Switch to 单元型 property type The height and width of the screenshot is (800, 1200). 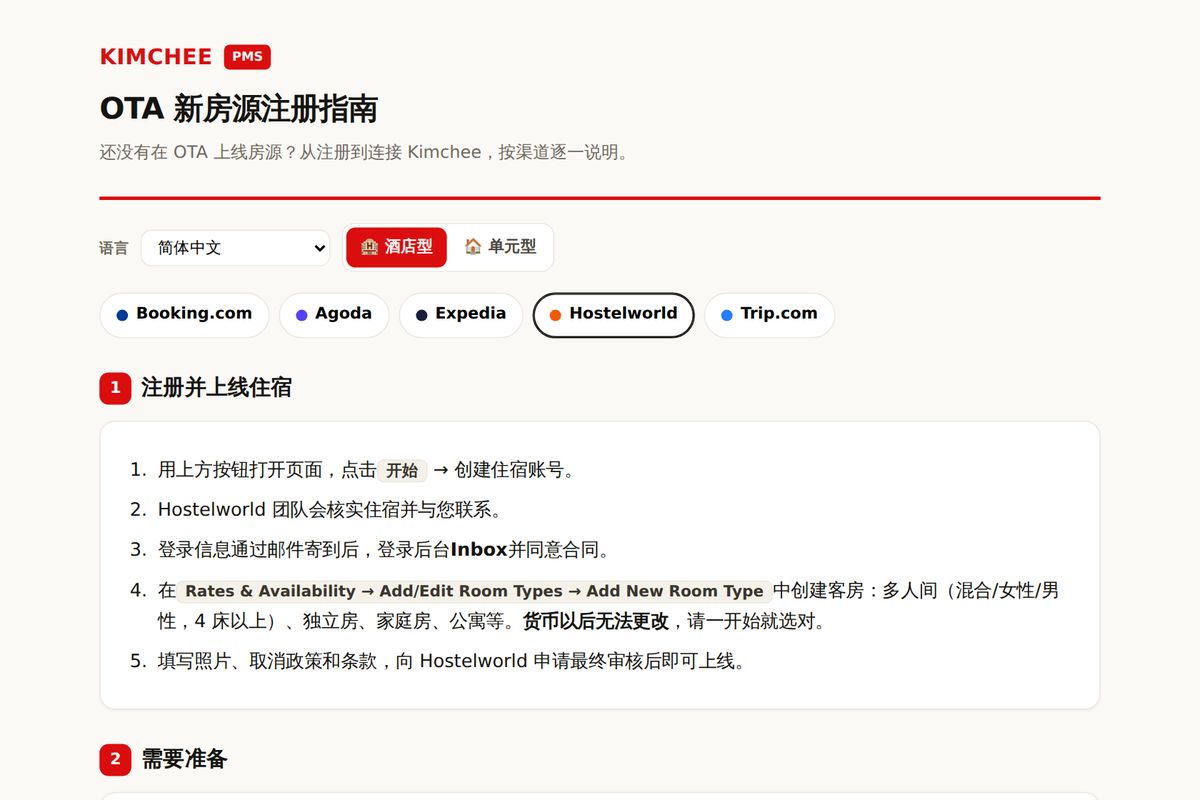[499, 247]
